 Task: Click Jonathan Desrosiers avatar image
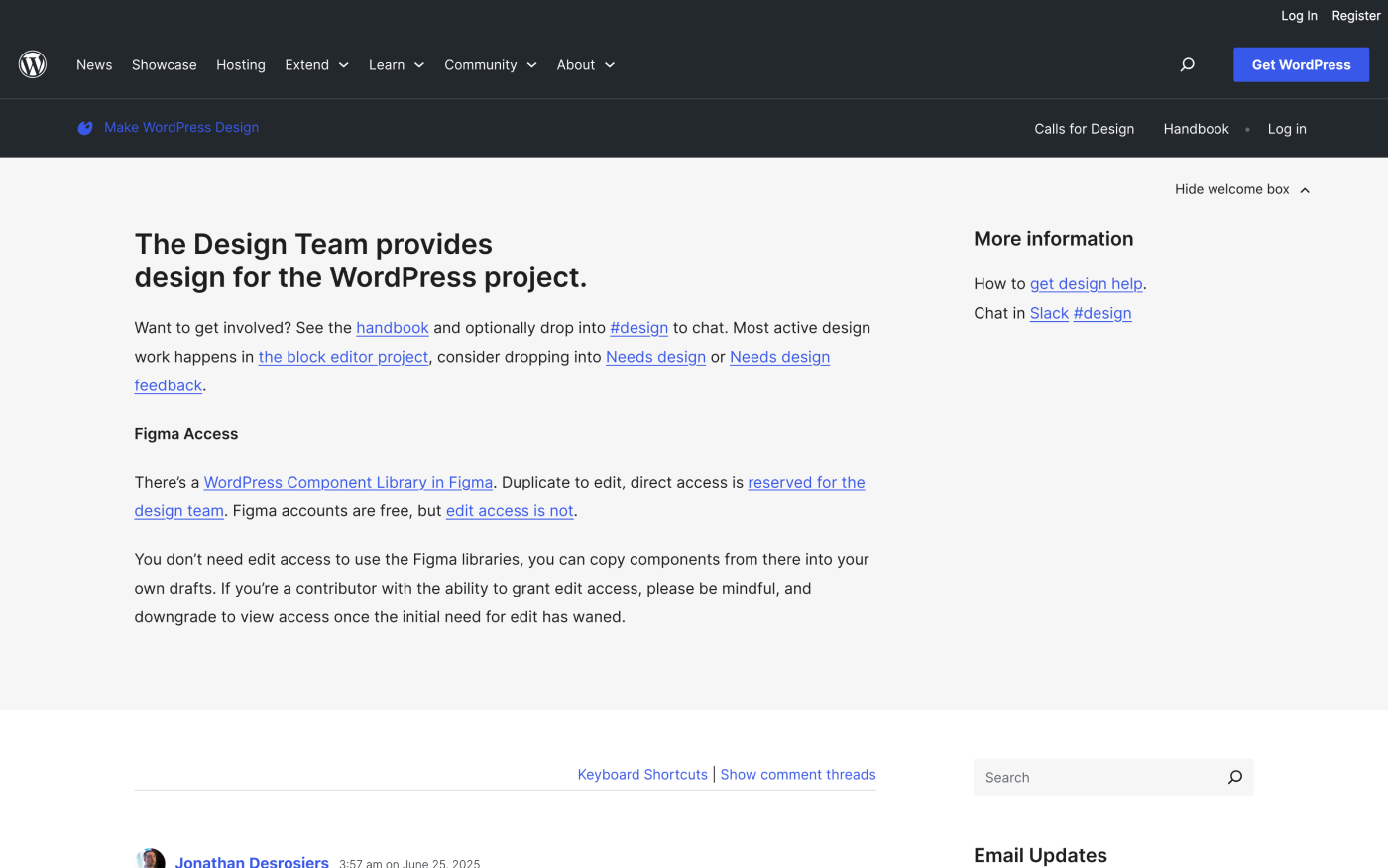pos(151,859)
